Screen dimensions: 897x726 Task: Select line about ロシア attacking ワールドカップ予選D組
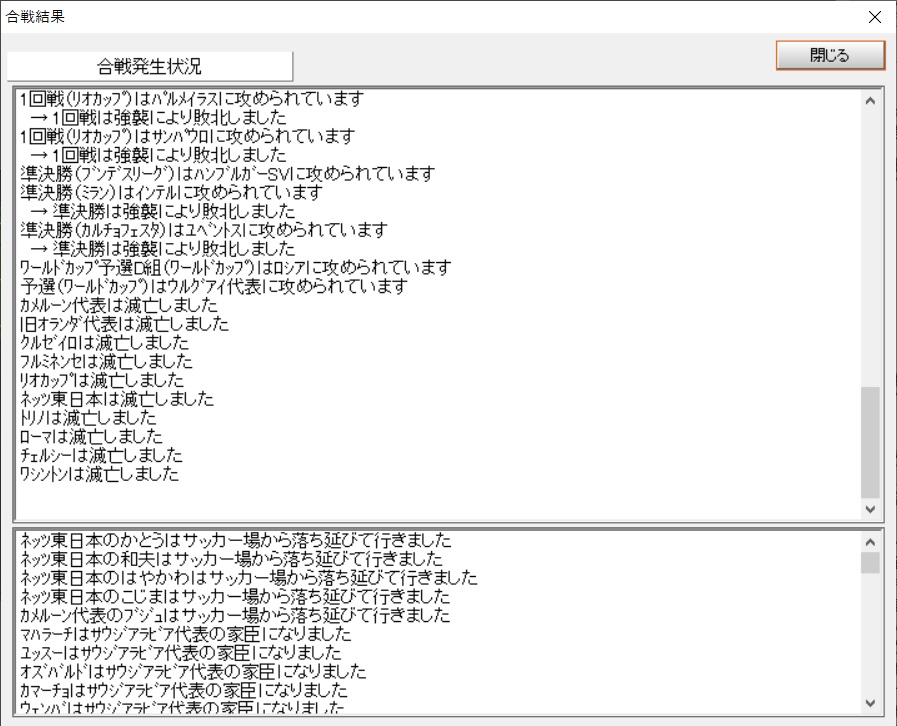point(235,268)
